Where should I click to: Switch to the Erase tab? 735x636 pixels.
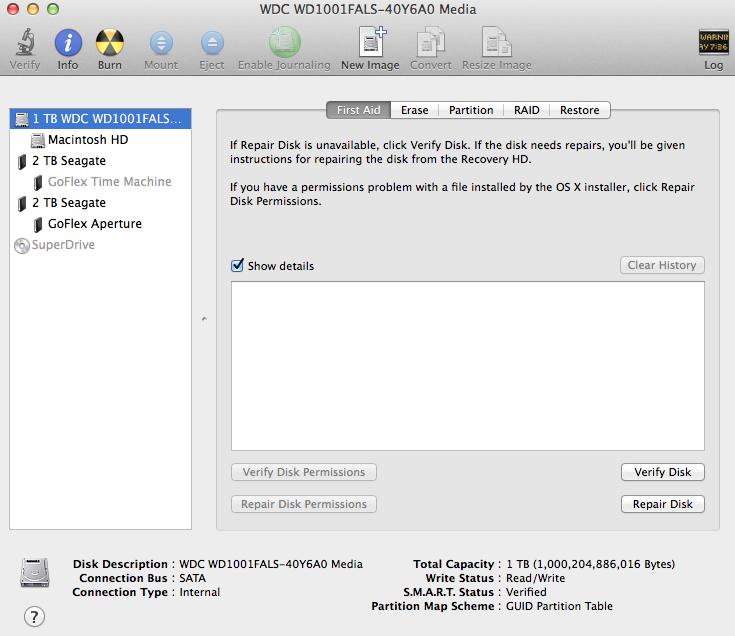coord(414,110)
